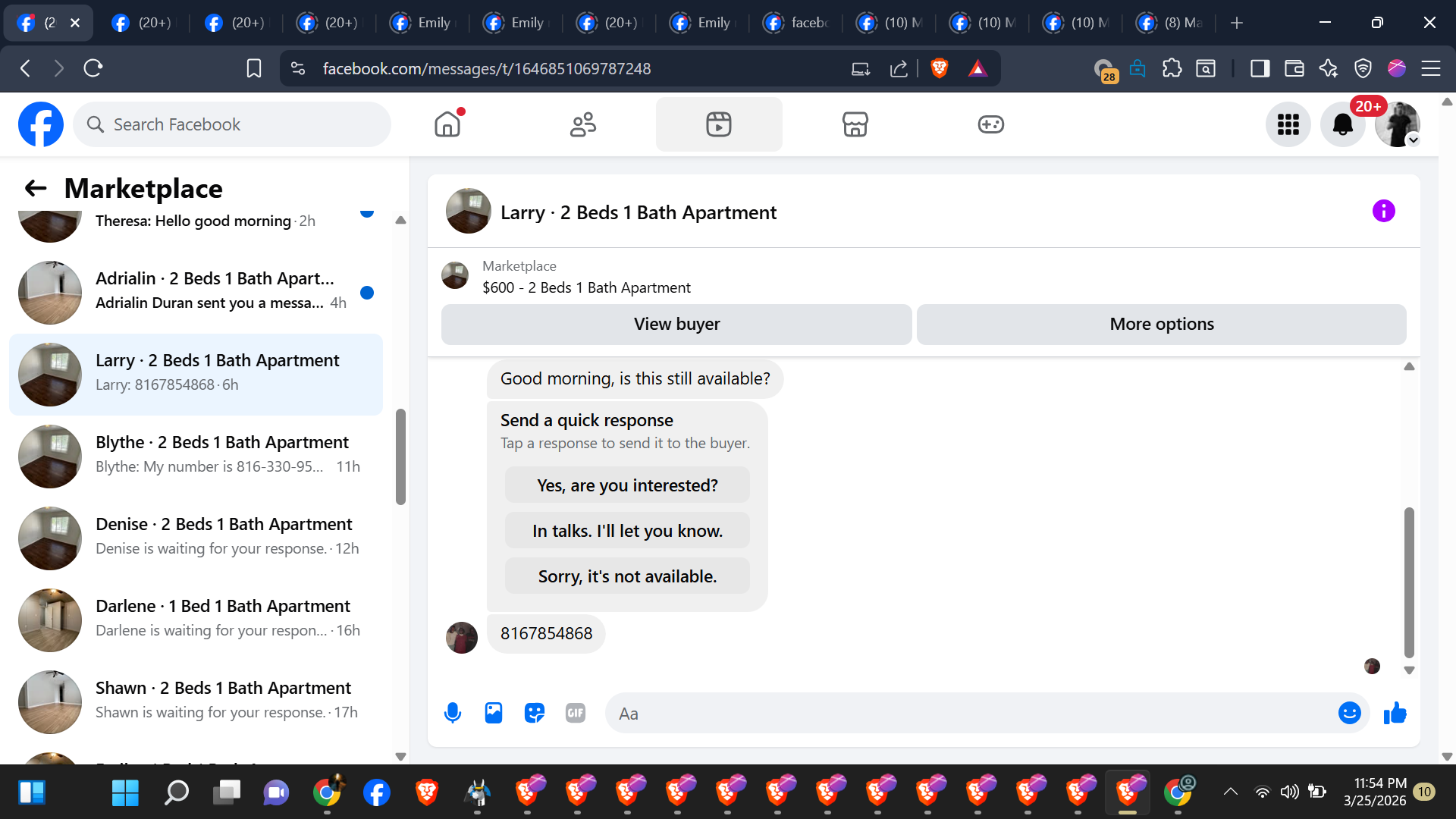The height and width of the screenshot is (819, 1456).
Task: Click the voice clip microphone icon
Action: point(453,713)
